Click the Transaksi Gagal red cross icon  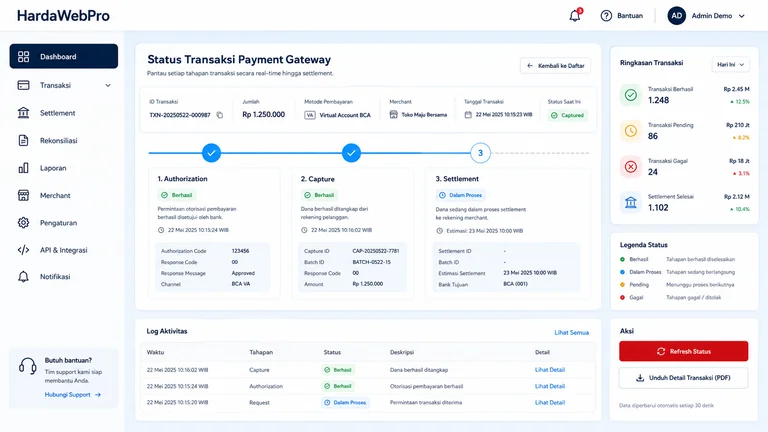click(631, 167)
